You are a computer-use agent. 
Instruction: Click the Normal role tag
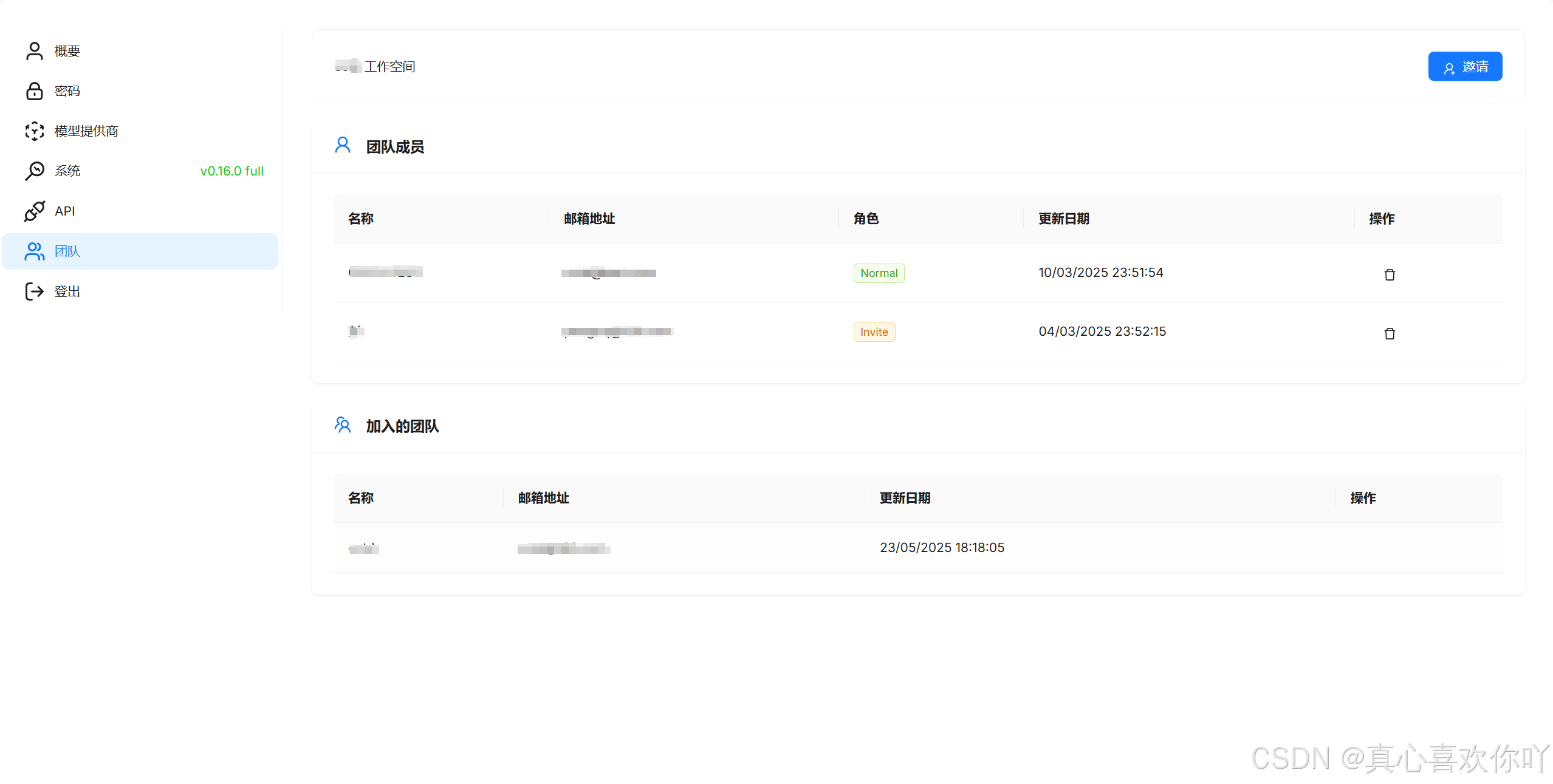(879, 273)
